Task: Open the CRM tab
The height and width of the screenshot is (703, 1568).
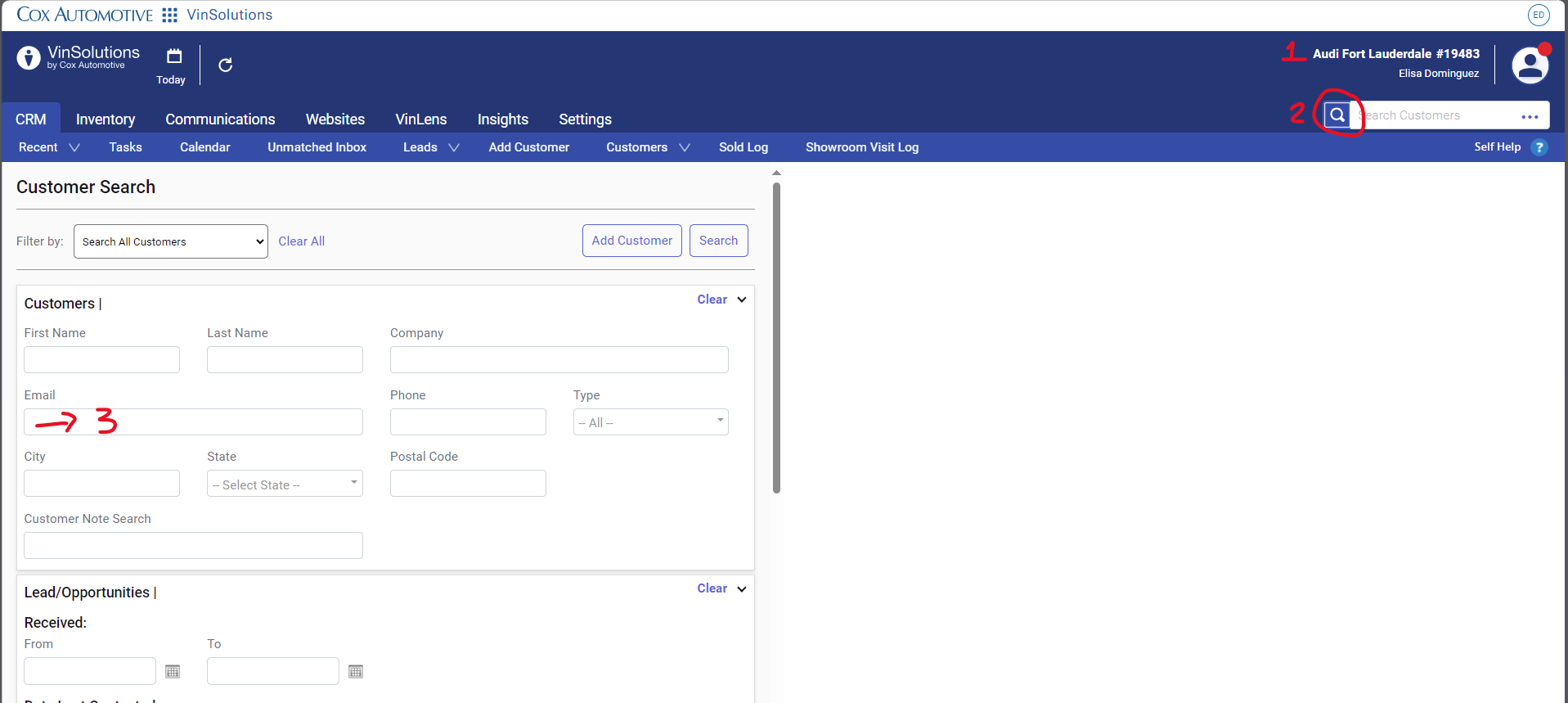Action: (30, 119)
